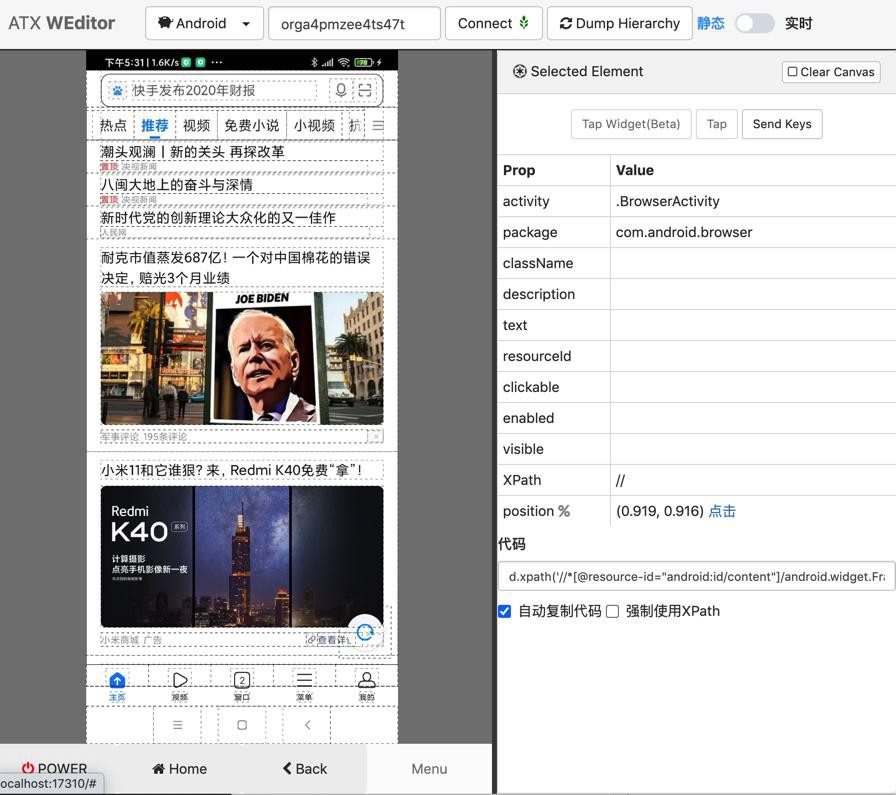Click the Send Keys button

click(x=782, y=124)
